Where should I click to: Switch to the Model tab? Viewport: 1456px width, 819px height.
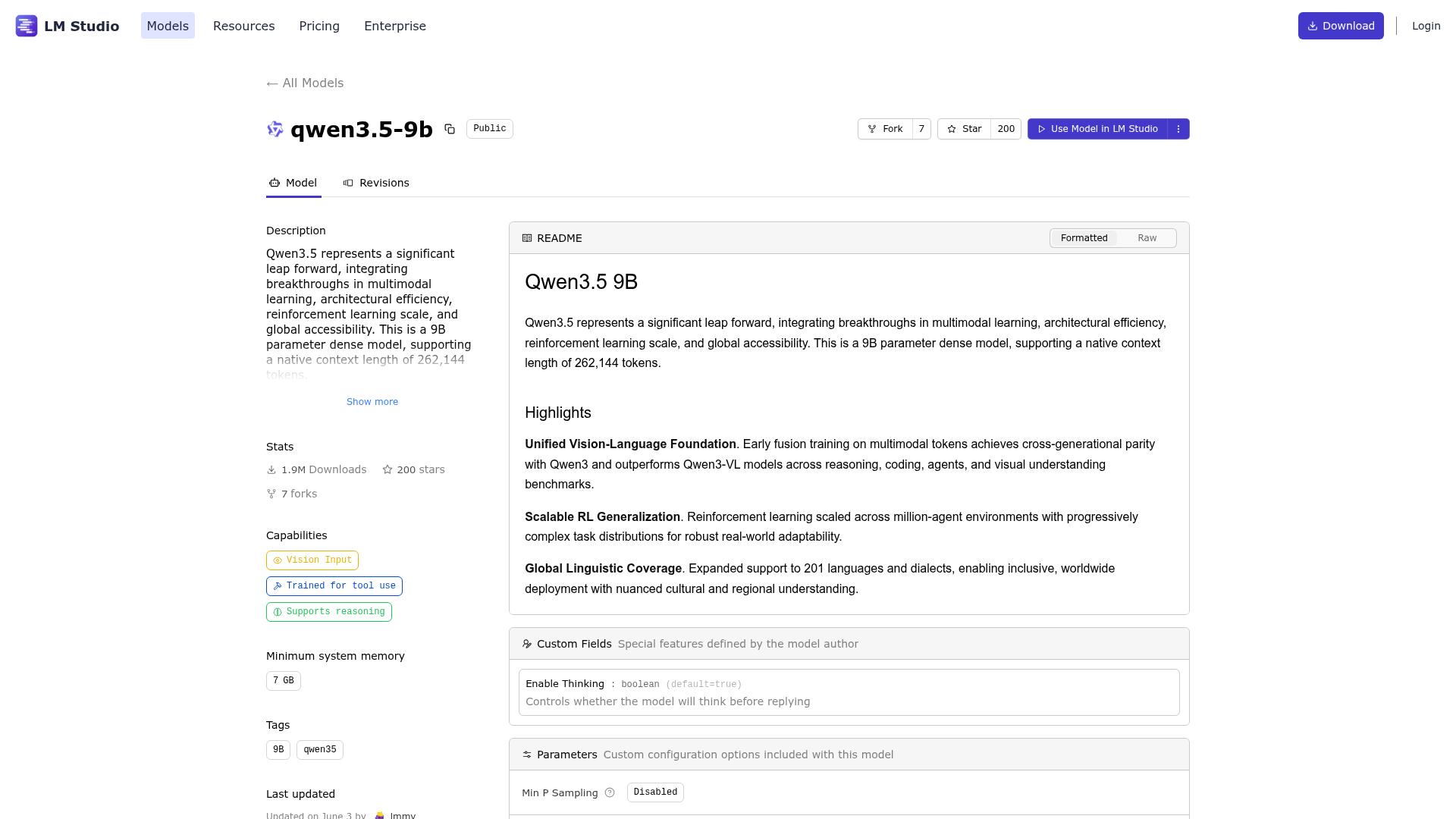coord(293,183)
